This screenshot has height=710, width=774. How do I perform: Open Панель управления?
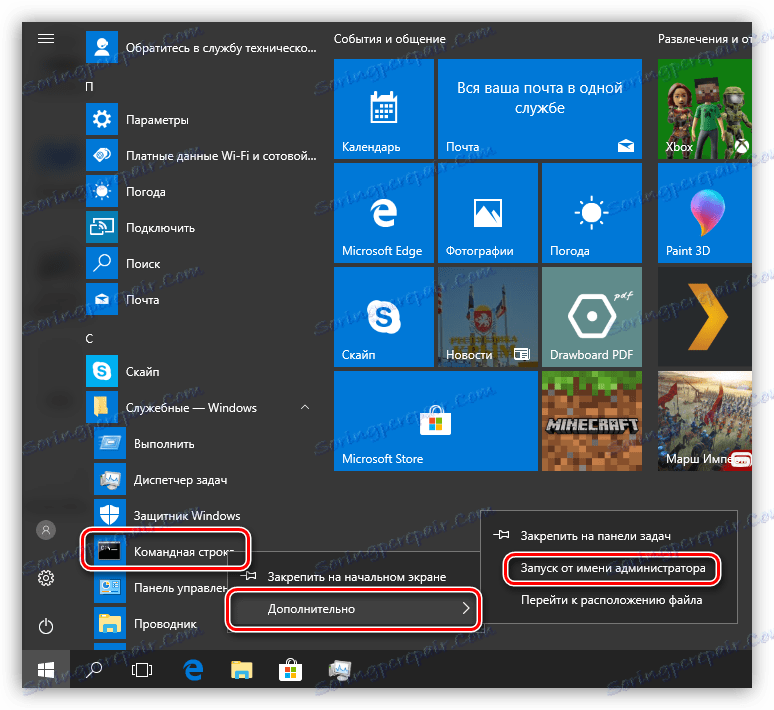[x=161, y=588]
